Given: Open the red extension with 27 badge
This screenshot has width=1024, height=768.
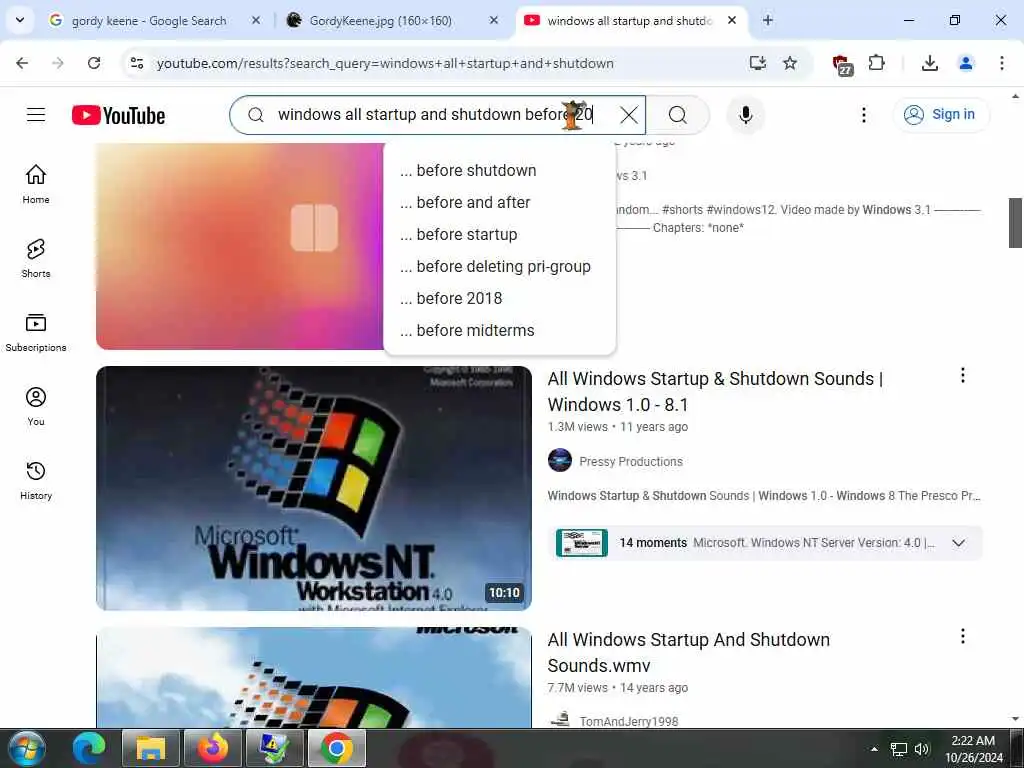Looking at the screenshot, I should [x=842, y=65].
